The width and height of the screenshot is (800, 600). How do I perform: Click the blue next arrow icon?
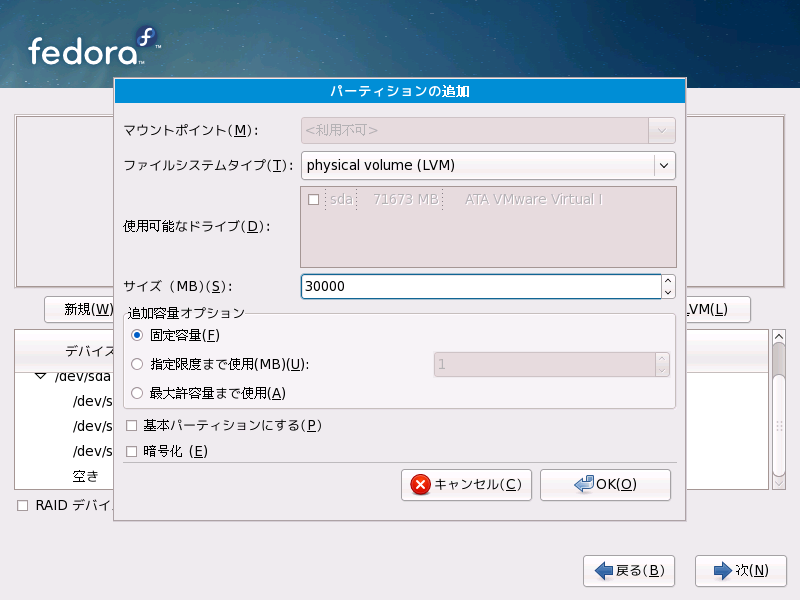[x=722, y=570]
